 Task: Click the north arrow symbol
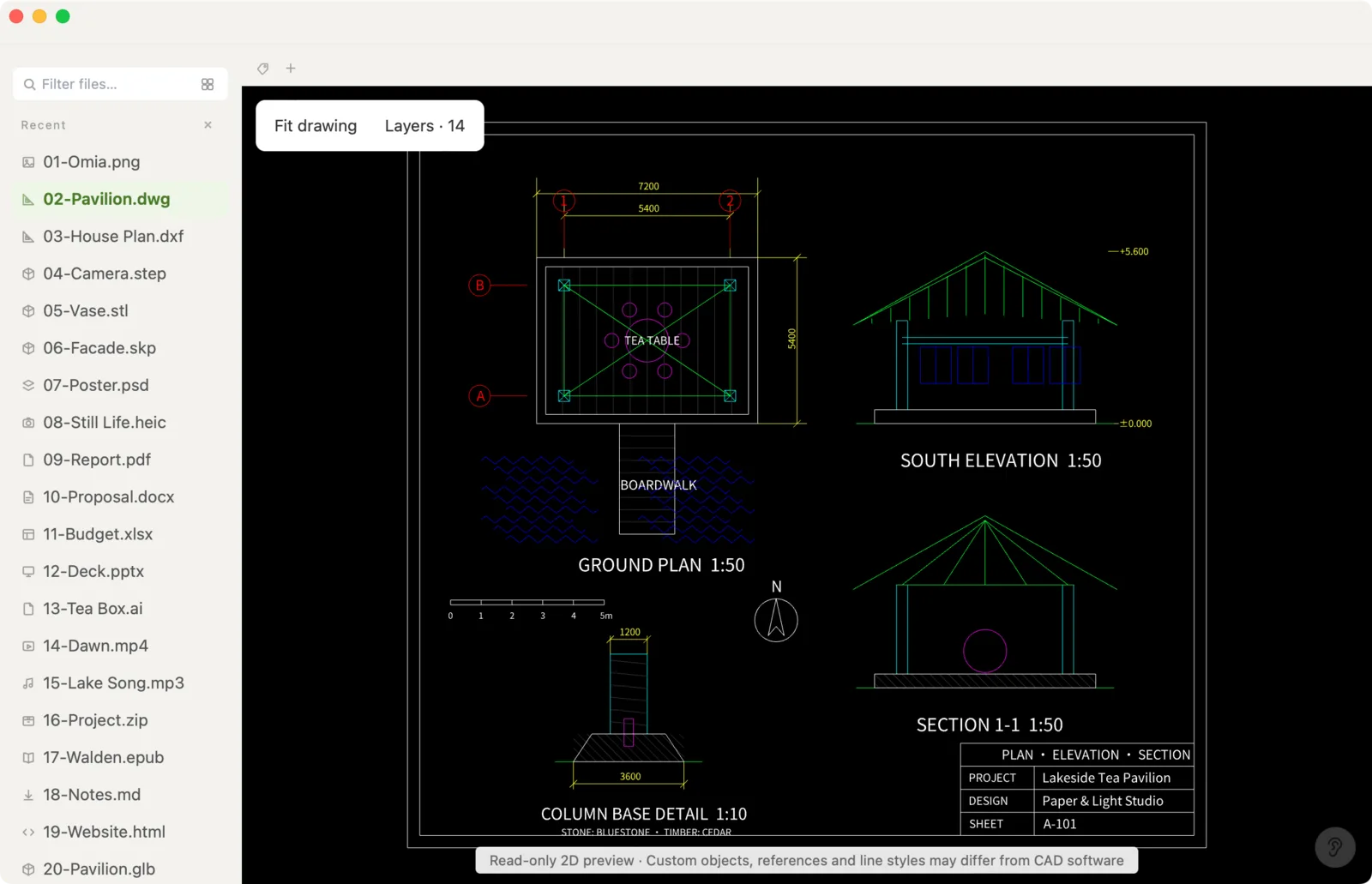coord(776,620)
